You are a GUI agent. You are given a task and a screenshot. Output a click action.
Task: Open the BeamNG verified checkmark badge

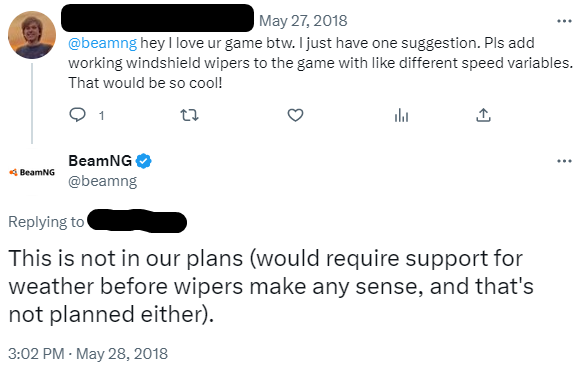click(x=144, y=161)
